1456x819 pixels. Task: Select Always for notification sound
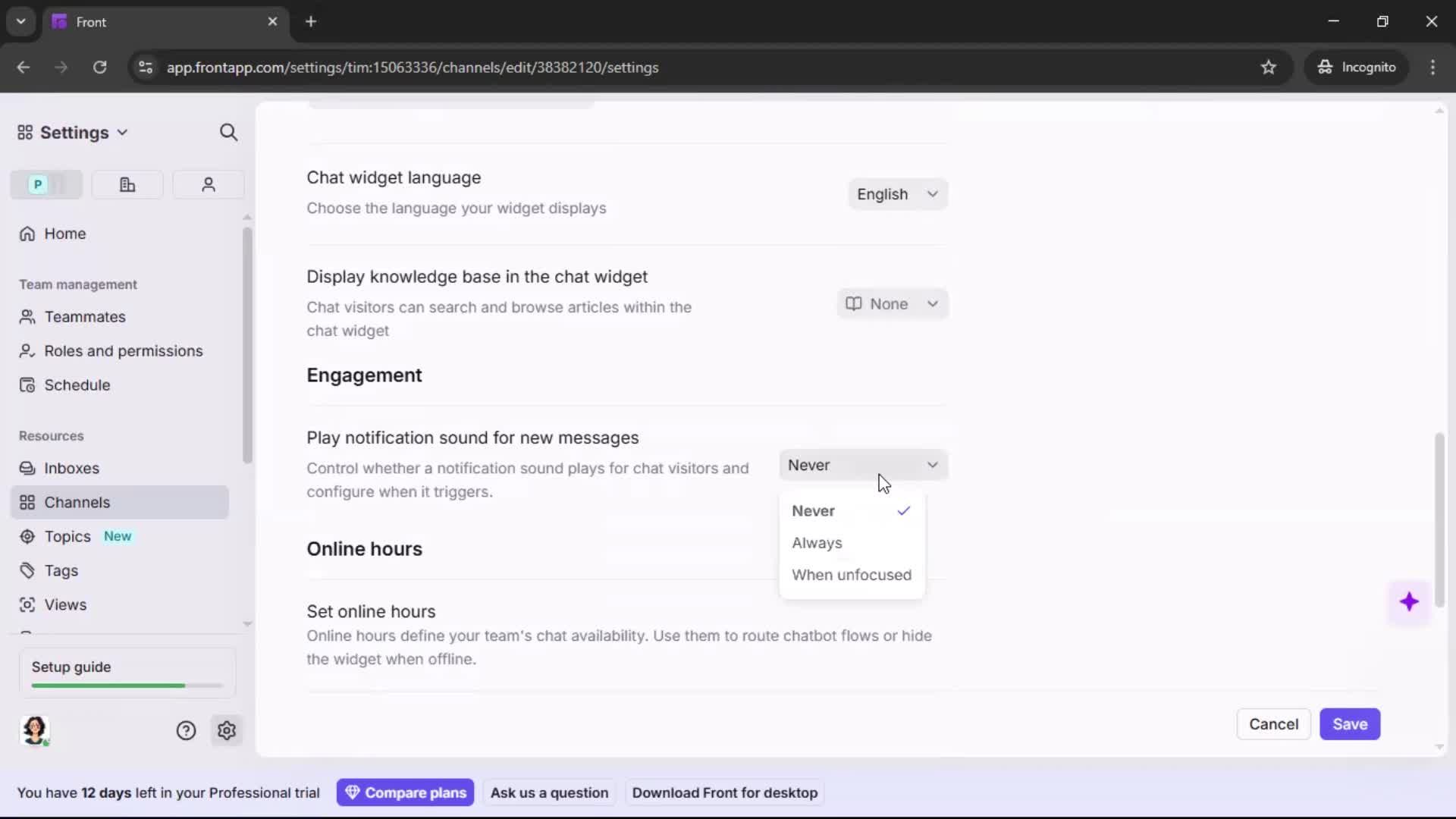[x=817, y=543]
